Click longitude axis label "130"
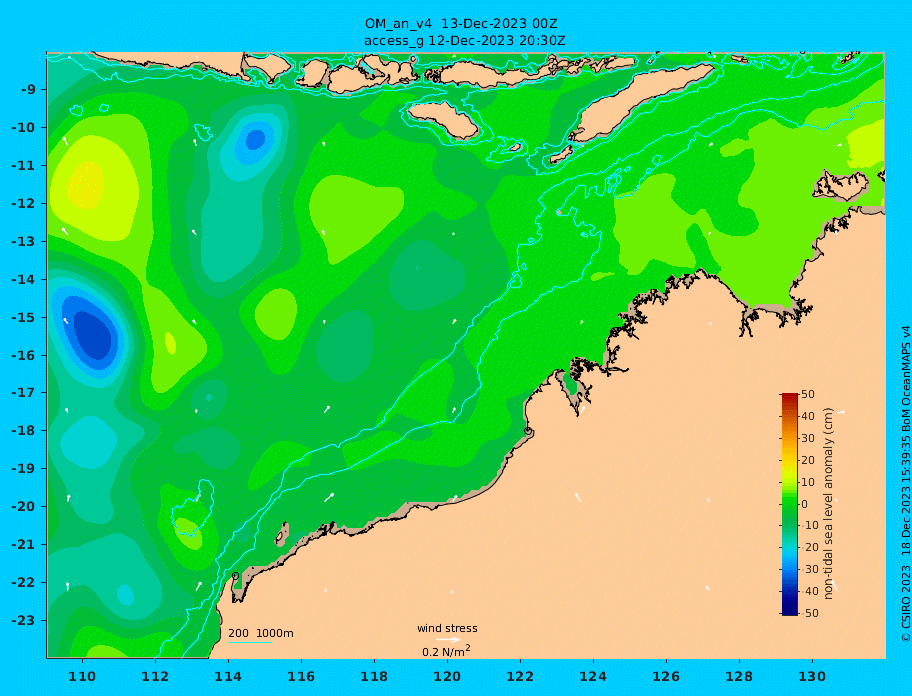Viewport: 912px width, 696px height. tap(812, 676)
